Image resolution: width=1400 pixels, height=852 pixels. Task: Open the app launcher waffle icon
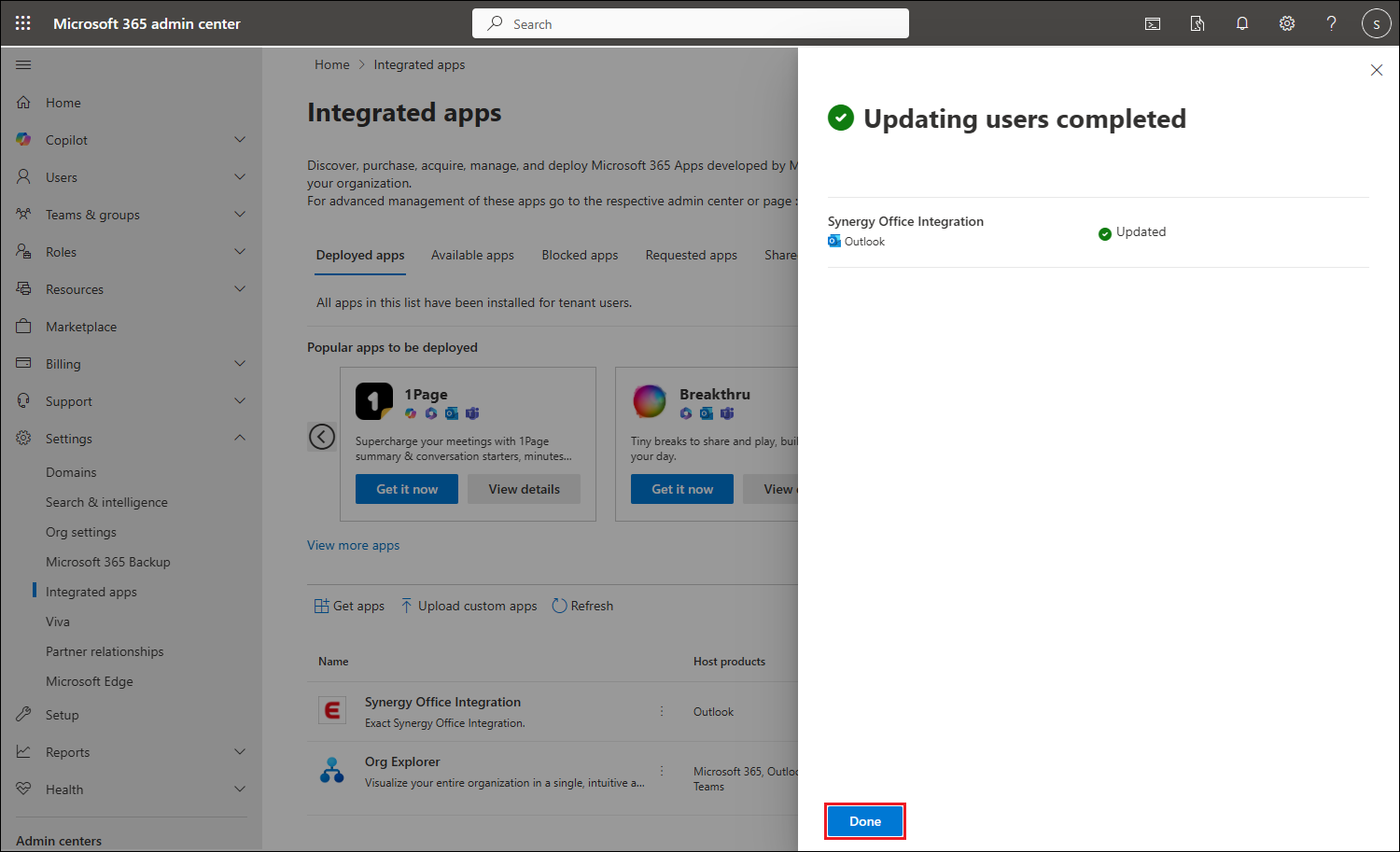coord(23,23)
